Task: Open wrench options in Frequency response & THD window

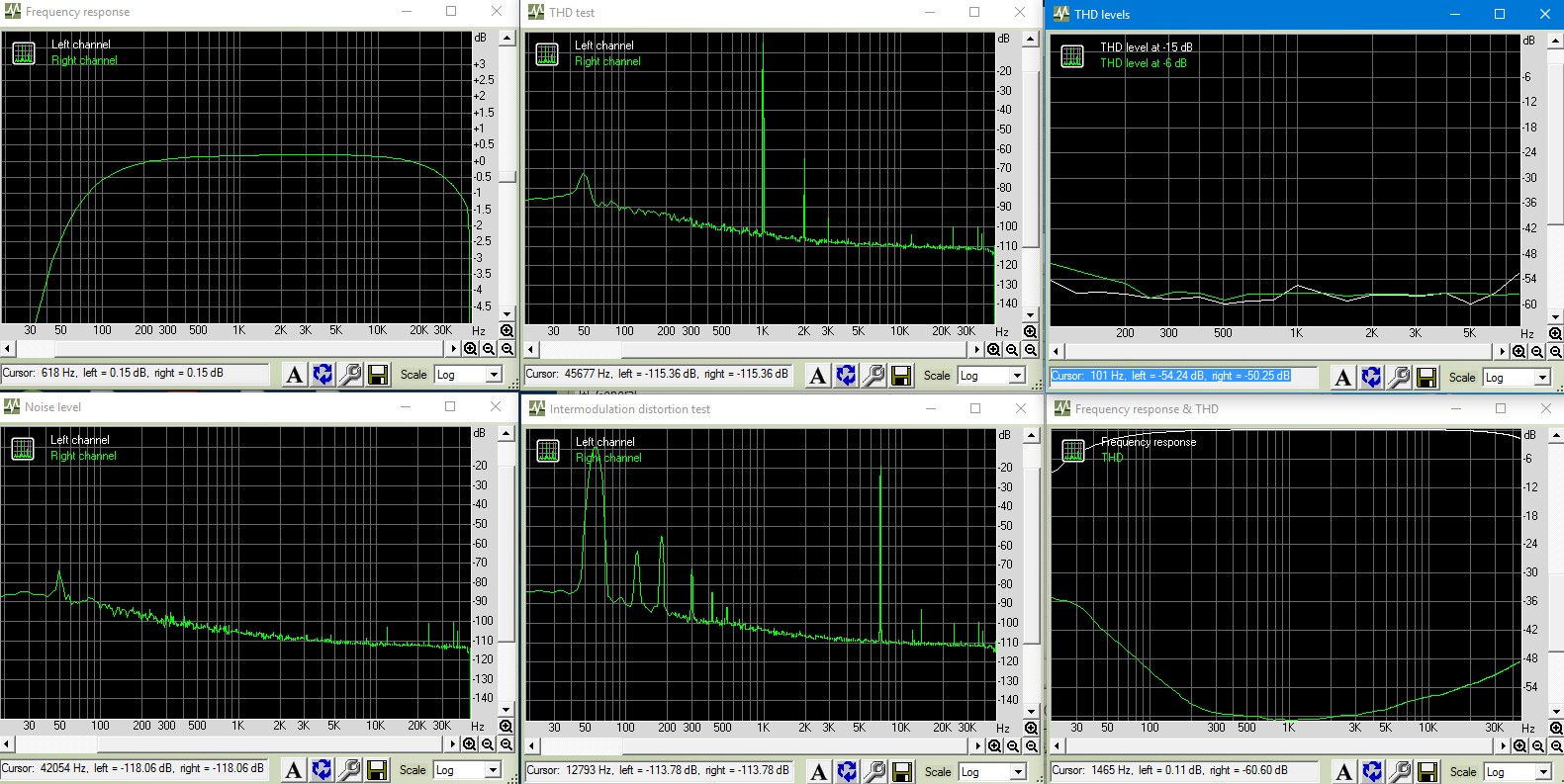Action: coord(1400,772)
